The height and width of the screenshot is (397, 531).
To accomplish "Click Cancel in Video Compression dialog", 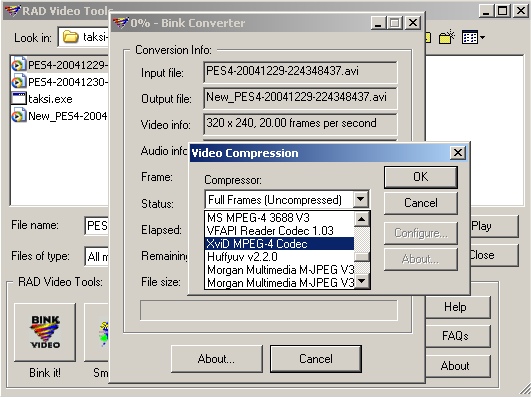I will pos(421,203).
